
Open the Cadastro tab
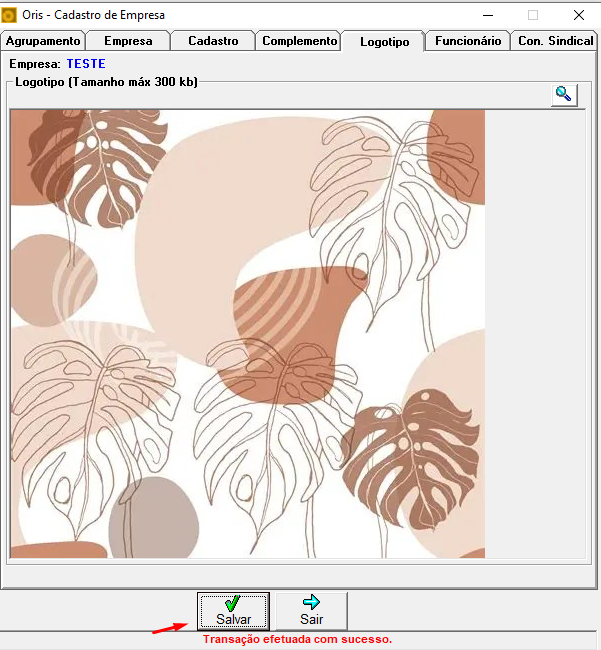click(213, 41)
